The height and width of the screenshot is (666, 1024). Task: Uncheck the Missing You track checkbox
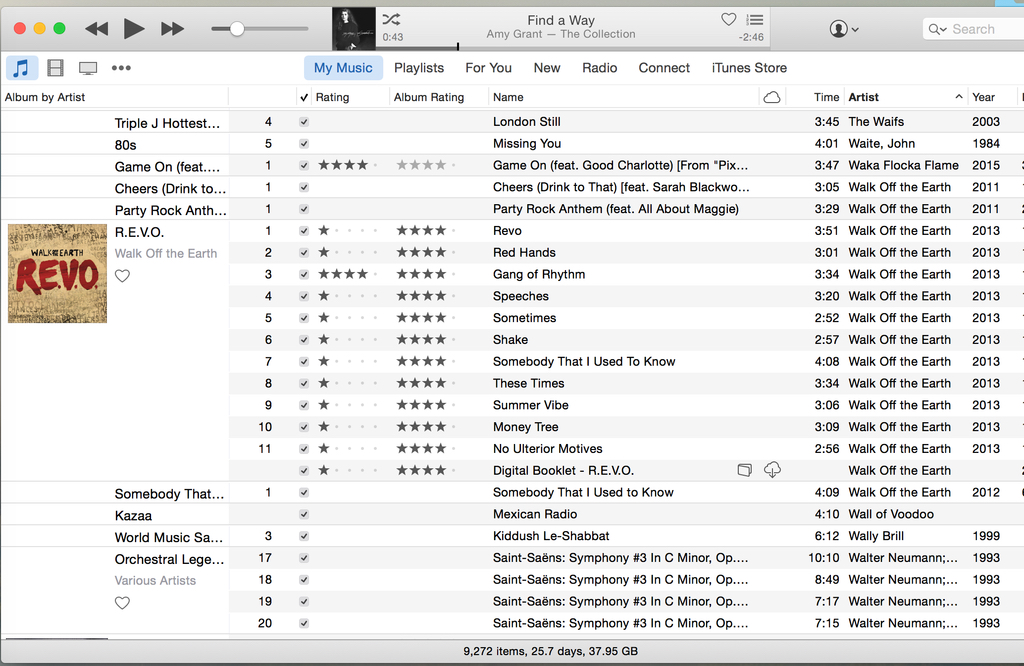pos(304,144)
